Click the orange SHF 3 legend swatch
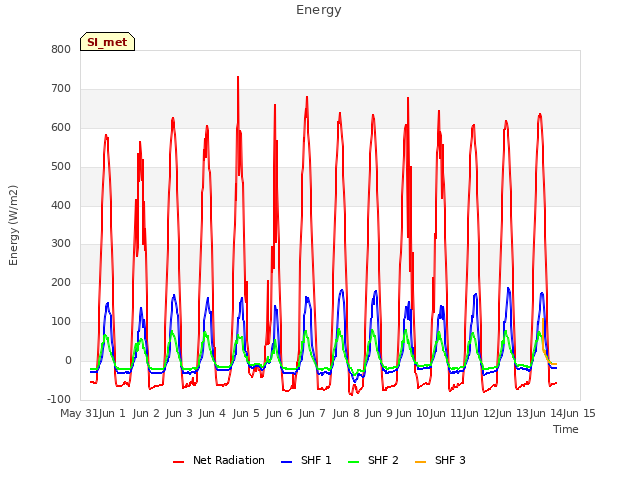640x480 pixels. [420, 462]
